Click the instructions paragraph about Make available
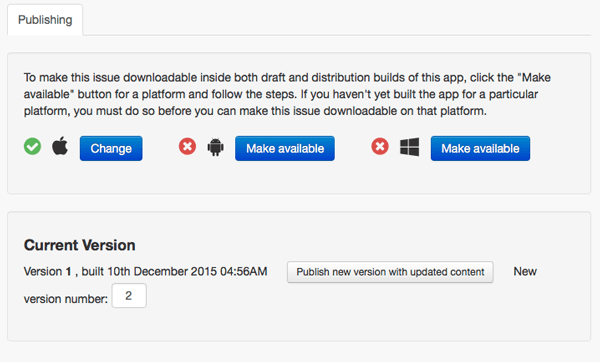600x362 pixels. click(287, 94)
